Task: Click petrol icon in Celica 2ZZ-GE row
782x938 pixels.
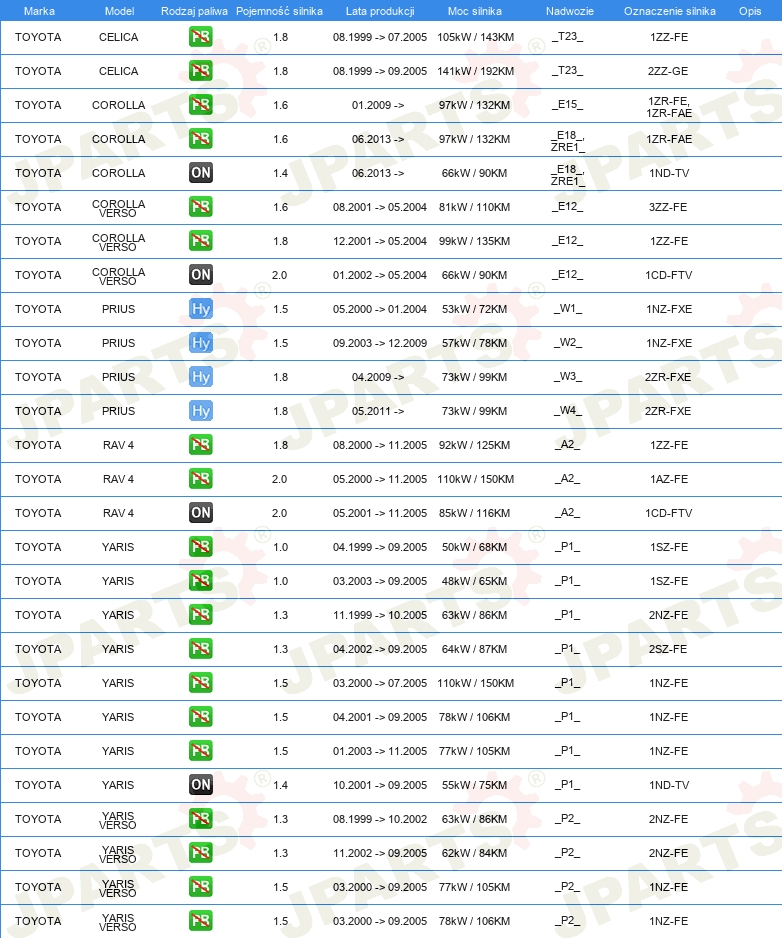Action: 200,71
